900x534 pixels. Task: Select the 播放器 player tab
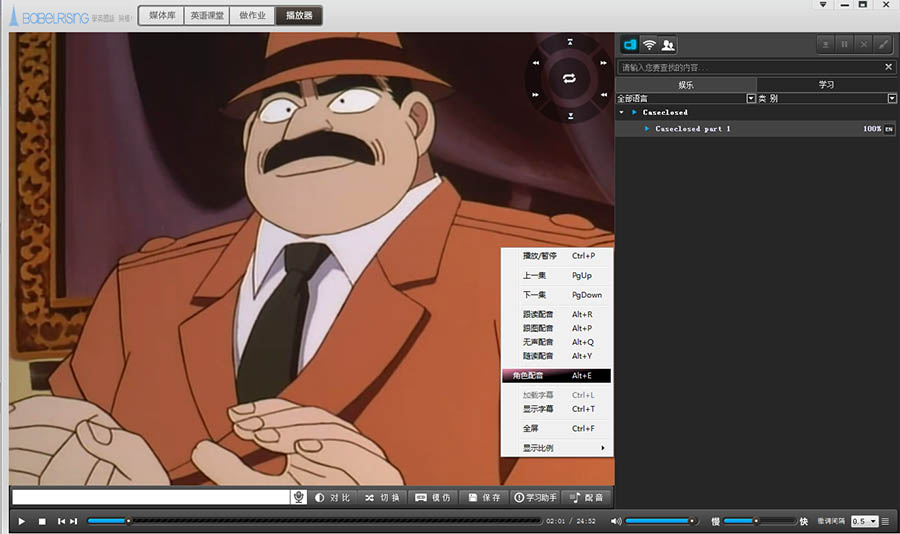tap(298, 16)
